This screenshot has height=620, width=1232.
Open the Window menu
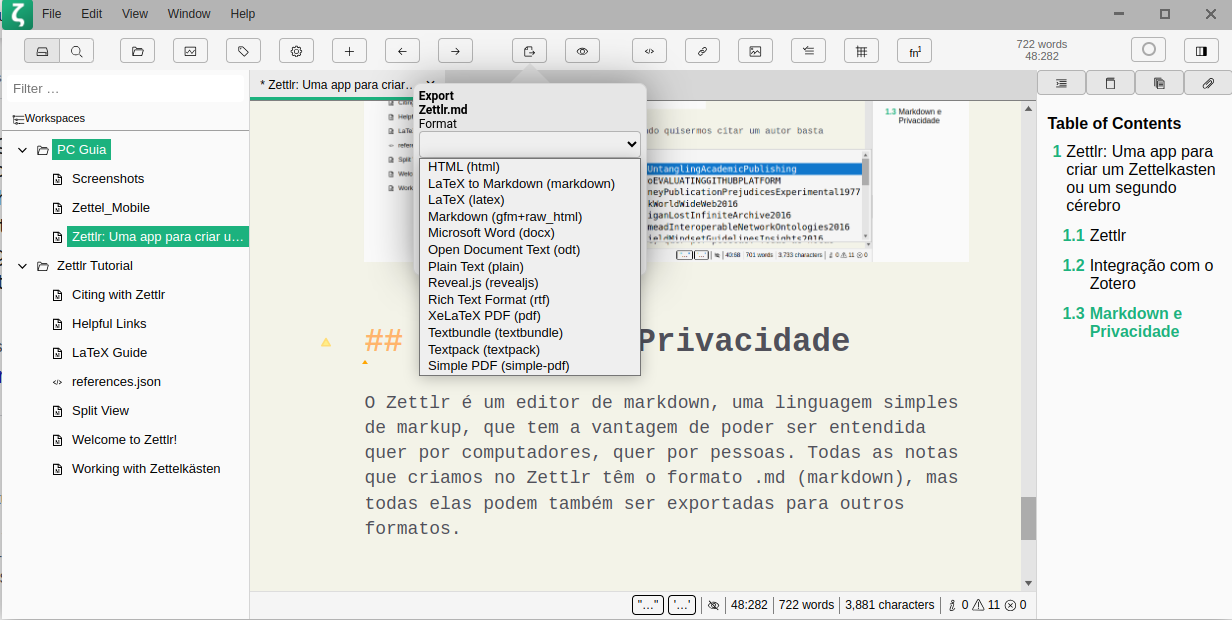coord(189,14)
